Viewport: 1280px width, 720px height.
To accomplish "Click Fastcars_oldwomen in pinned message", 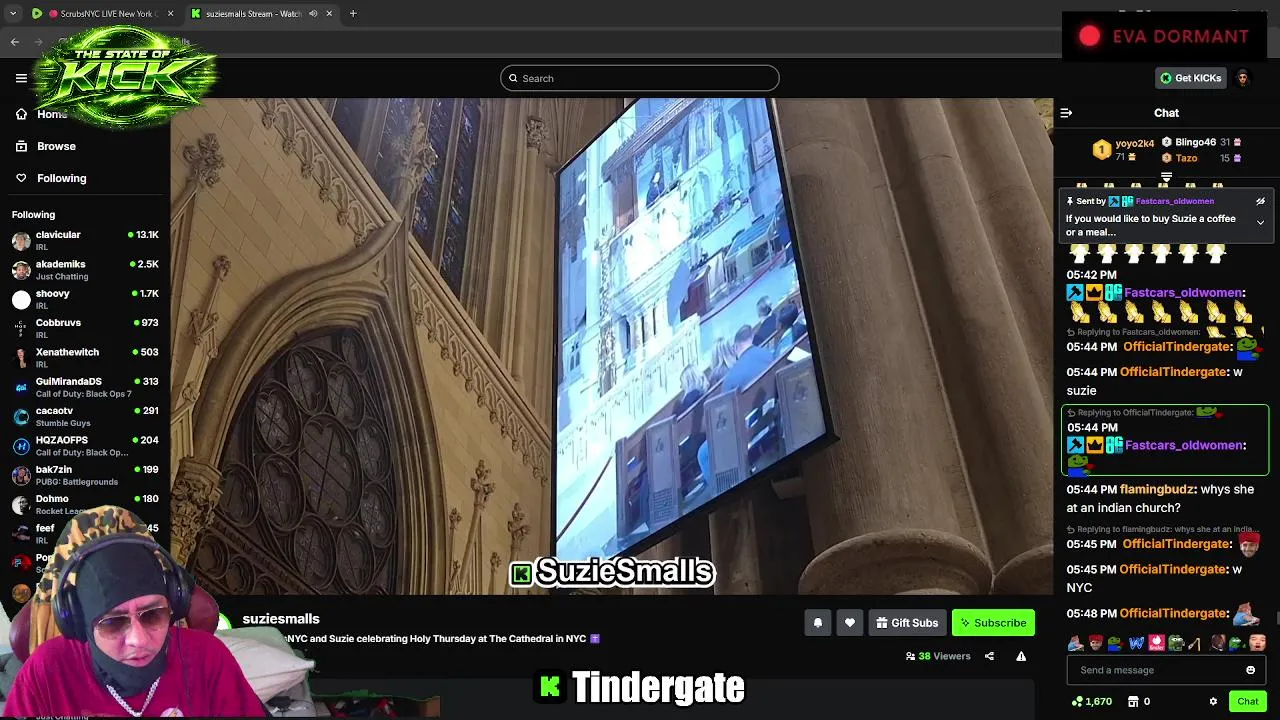I will click(1174, 201).
